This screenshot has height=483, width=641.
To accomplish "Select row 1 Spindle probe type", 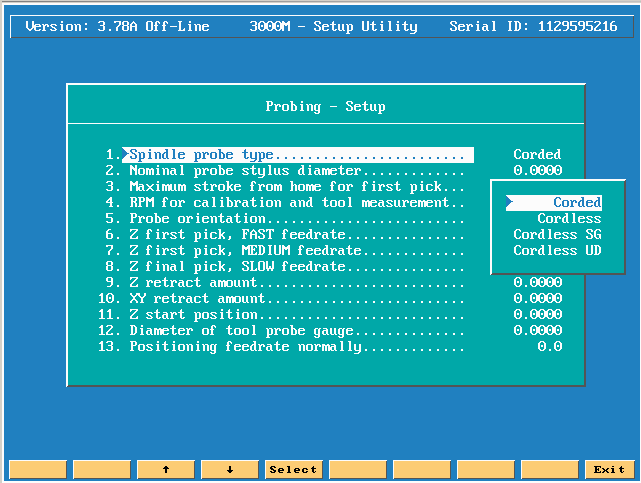I will pyautogui.click(x=298, y=155).
